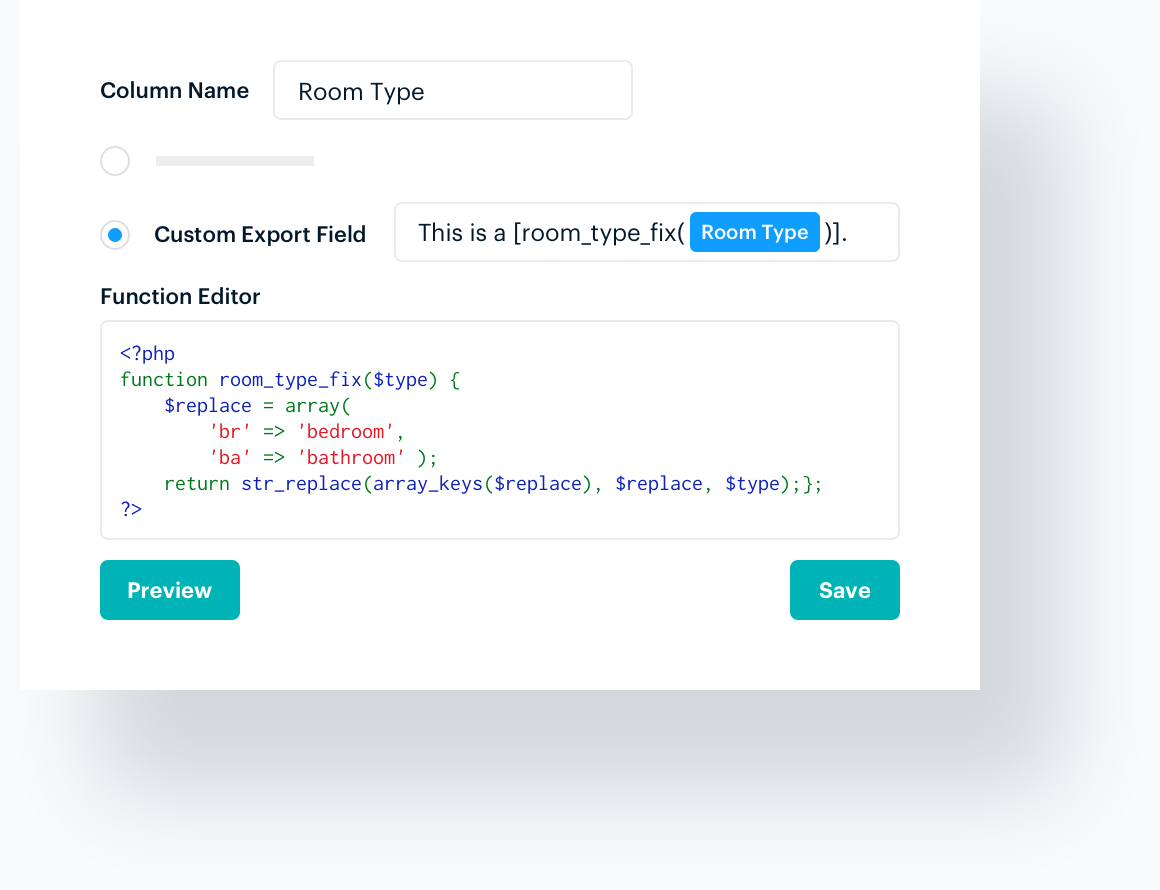Screen dimensions: 1160x890
Task: Click the Preview button
Action: point(169,590)
